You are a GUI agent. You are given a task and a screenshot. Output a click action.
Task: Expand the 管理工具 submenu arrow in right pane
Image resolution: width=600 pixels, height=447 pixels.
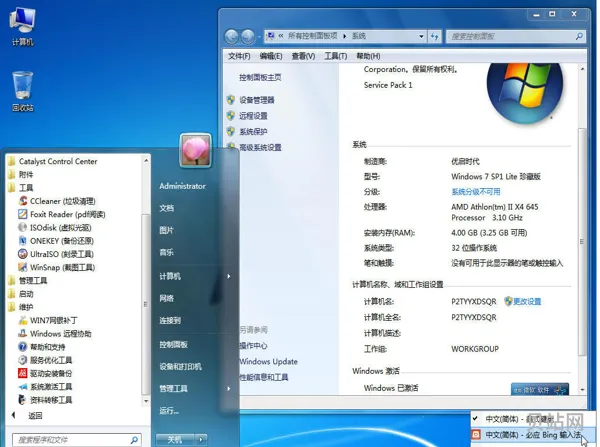pos(229,388)
